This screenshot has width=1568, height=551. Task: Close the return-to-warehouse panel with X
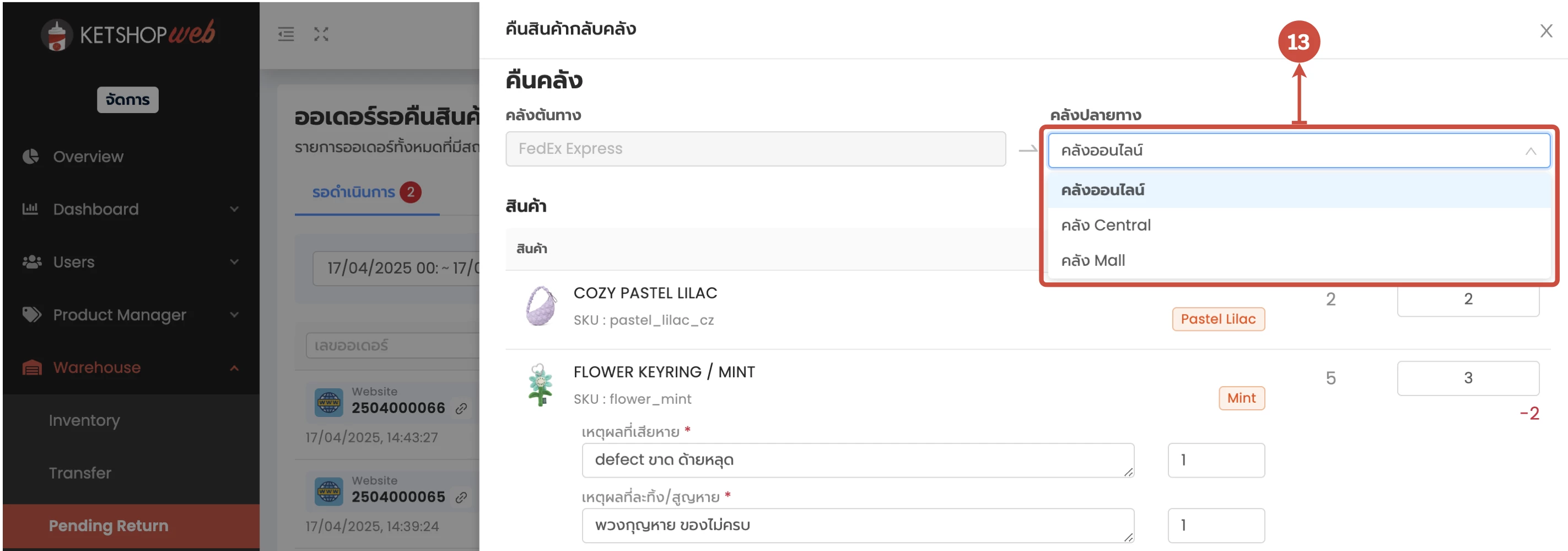pyautogui.click(x=1546, y=31)
